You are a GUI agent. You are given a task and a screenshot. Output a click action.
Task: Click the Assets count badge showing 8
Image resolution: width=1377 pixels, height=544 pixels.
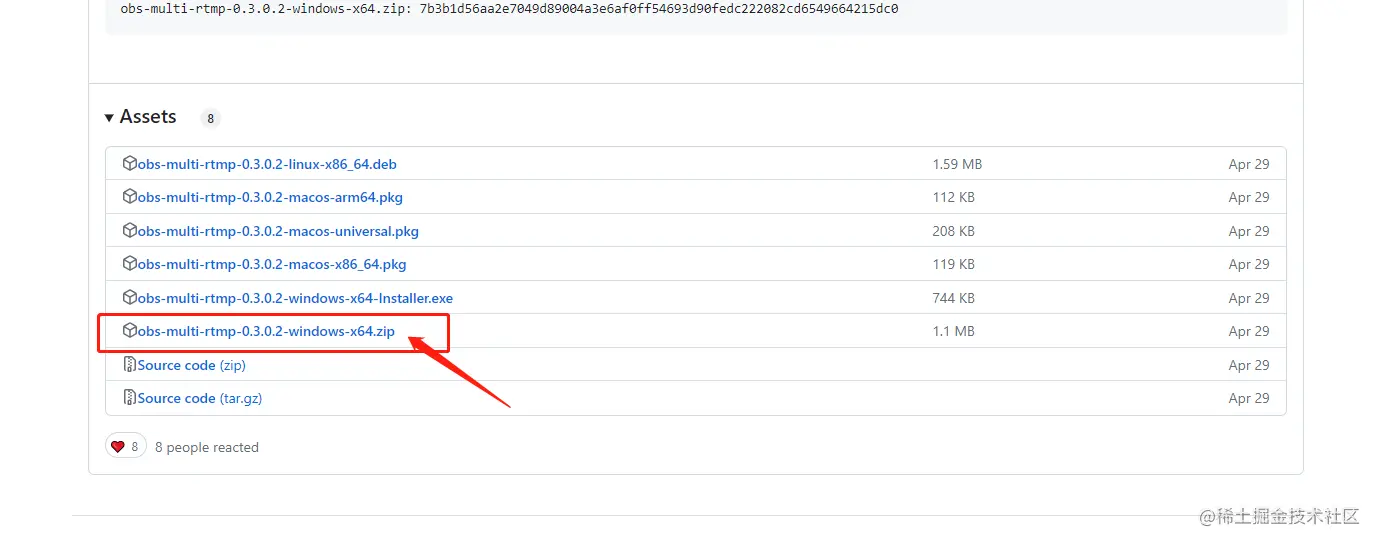click(x=210, y=118)
